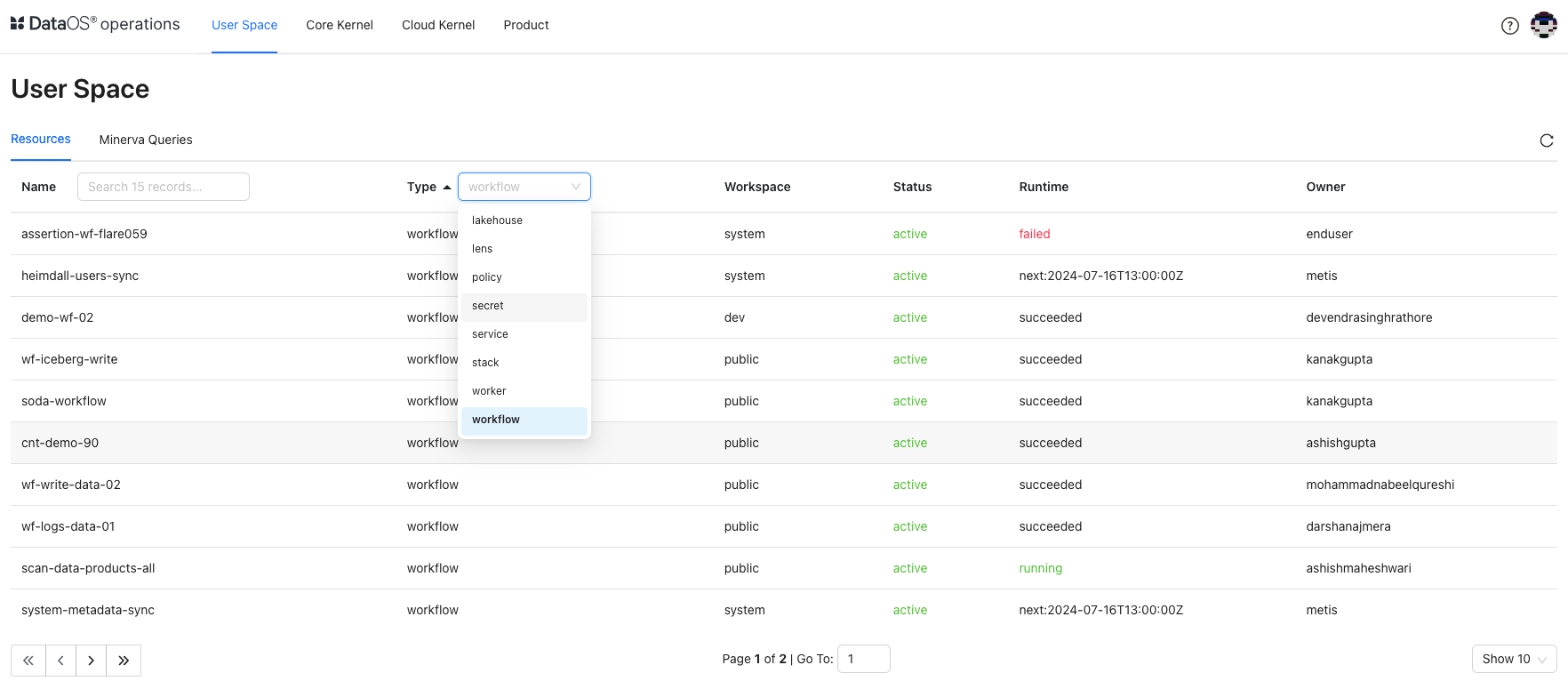The image size is (1568, 689).
Task: Open the system-metadata-sync resource
Action: pyautogui.click(x=88, y=610)
